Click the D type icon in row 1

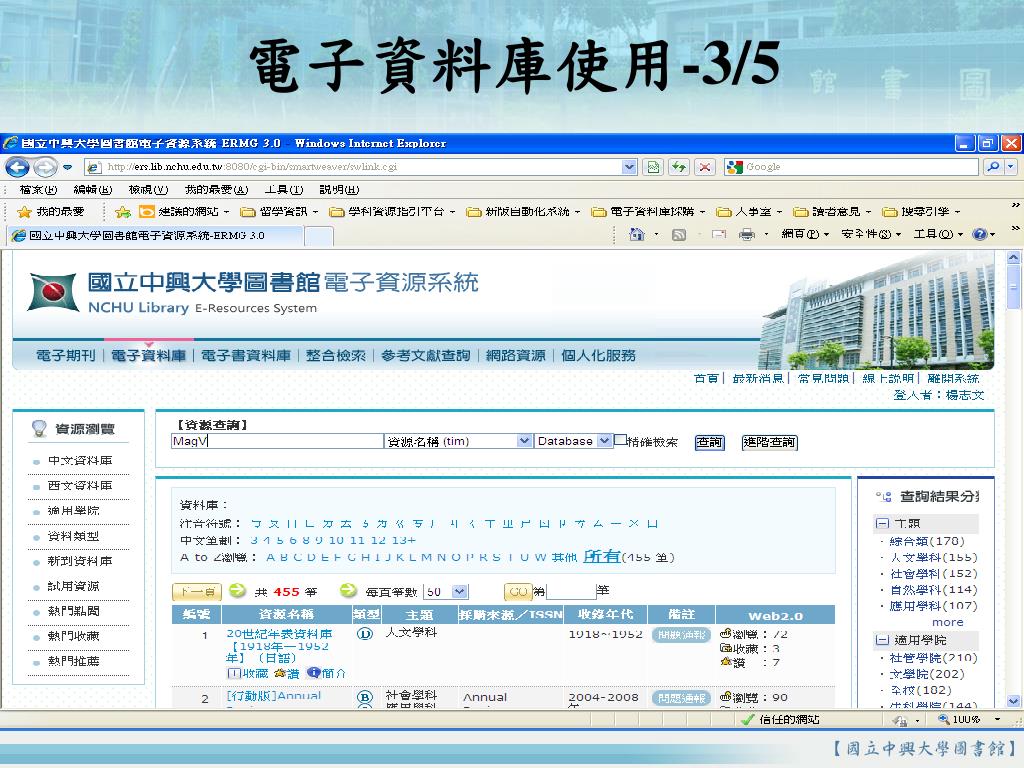coord(364,633)
